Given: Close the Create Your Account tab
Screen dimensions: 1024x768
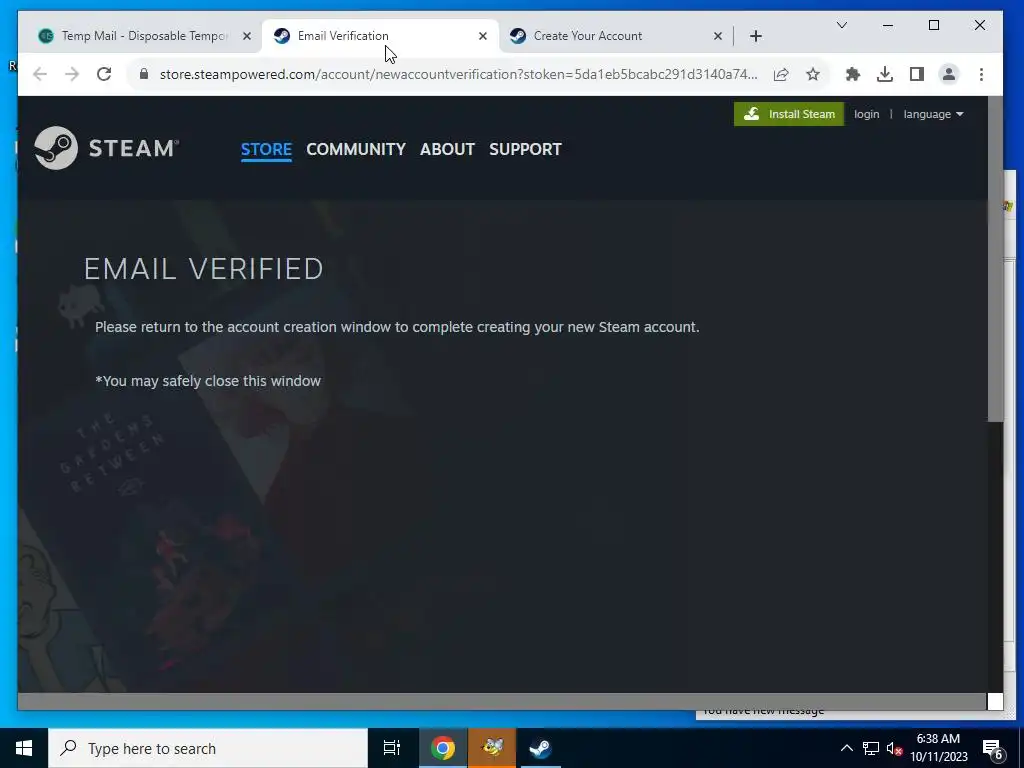Looking at the screenshot, I should [718, 37].
